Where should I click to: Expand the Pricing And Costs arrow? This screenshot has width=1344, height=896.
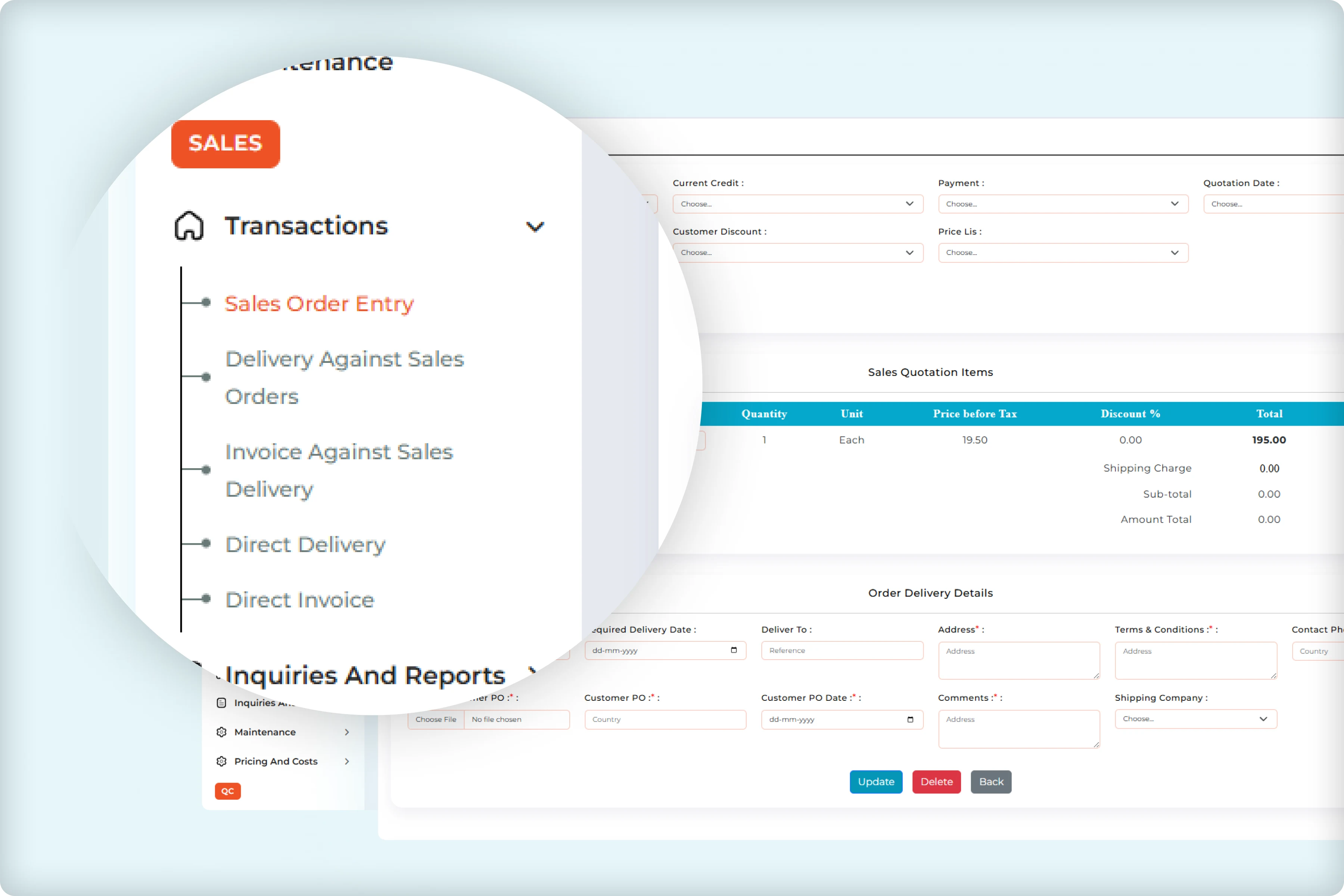pyautogui.click(x=347, y=761)
